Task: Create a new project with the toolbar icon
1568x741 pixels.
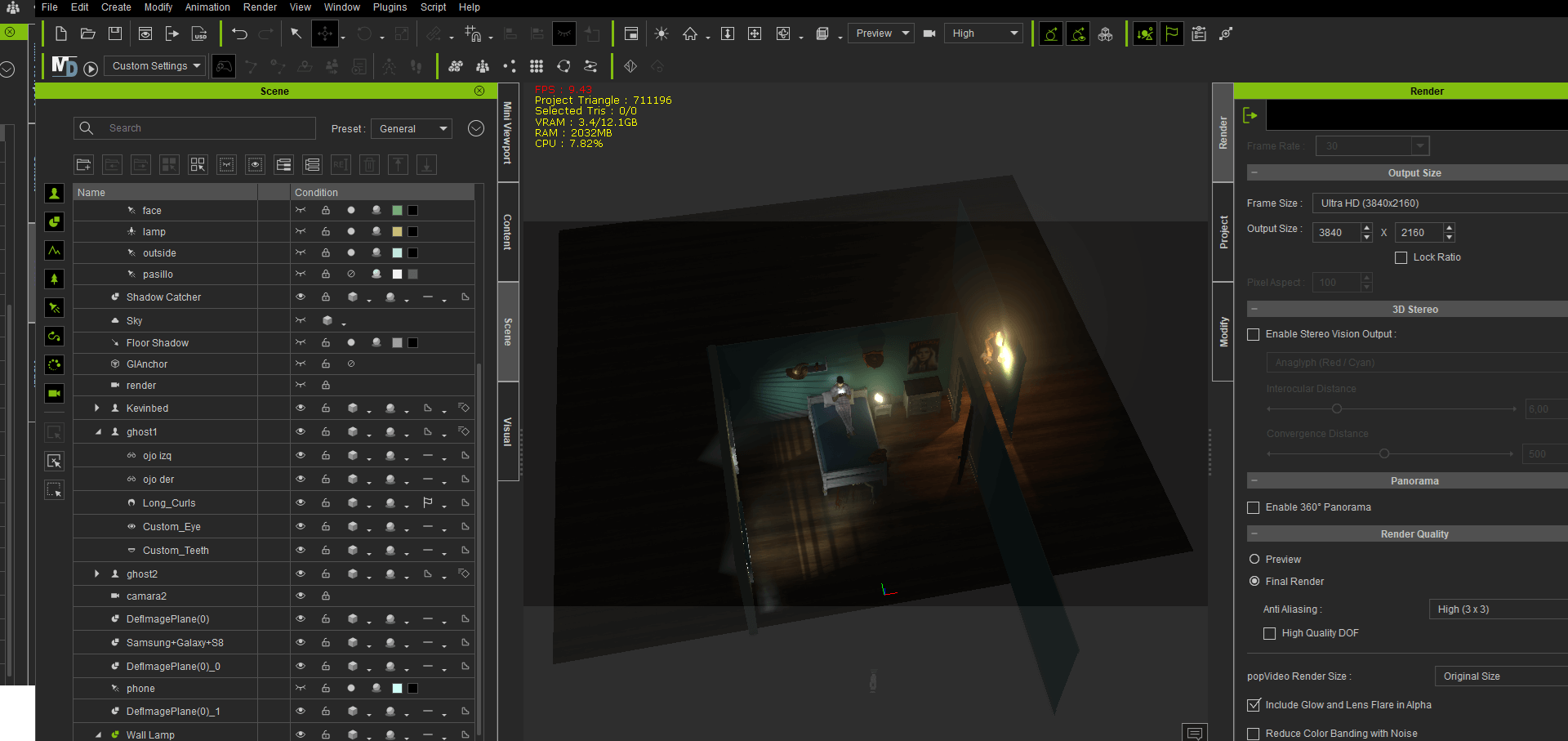Action: coord(61,33)
